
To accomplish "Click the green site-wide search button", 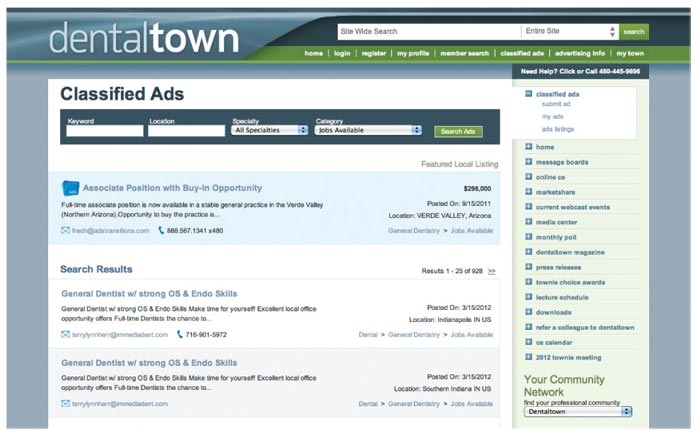I will (633, 31).
